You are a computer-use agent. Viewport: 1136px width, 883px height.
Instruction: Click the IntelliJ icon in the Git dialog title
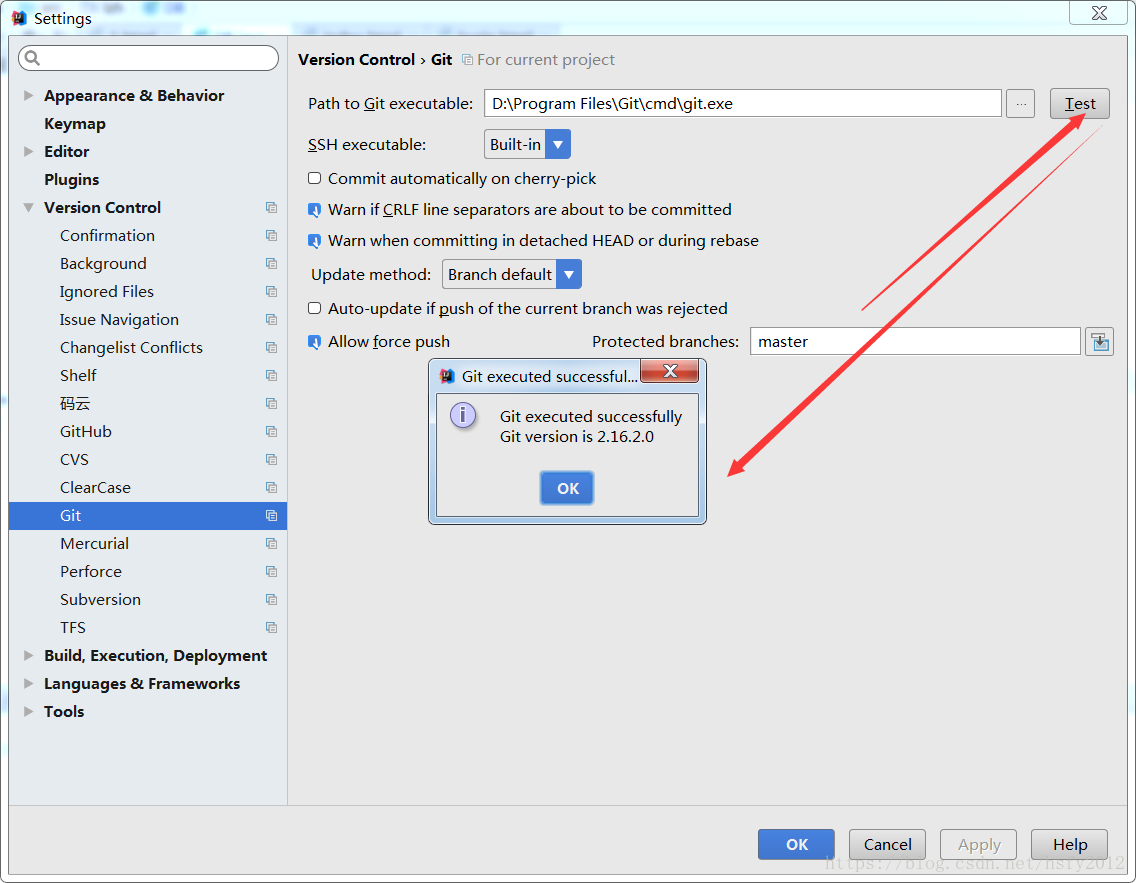pyautogui.click(x=447, y=376)
